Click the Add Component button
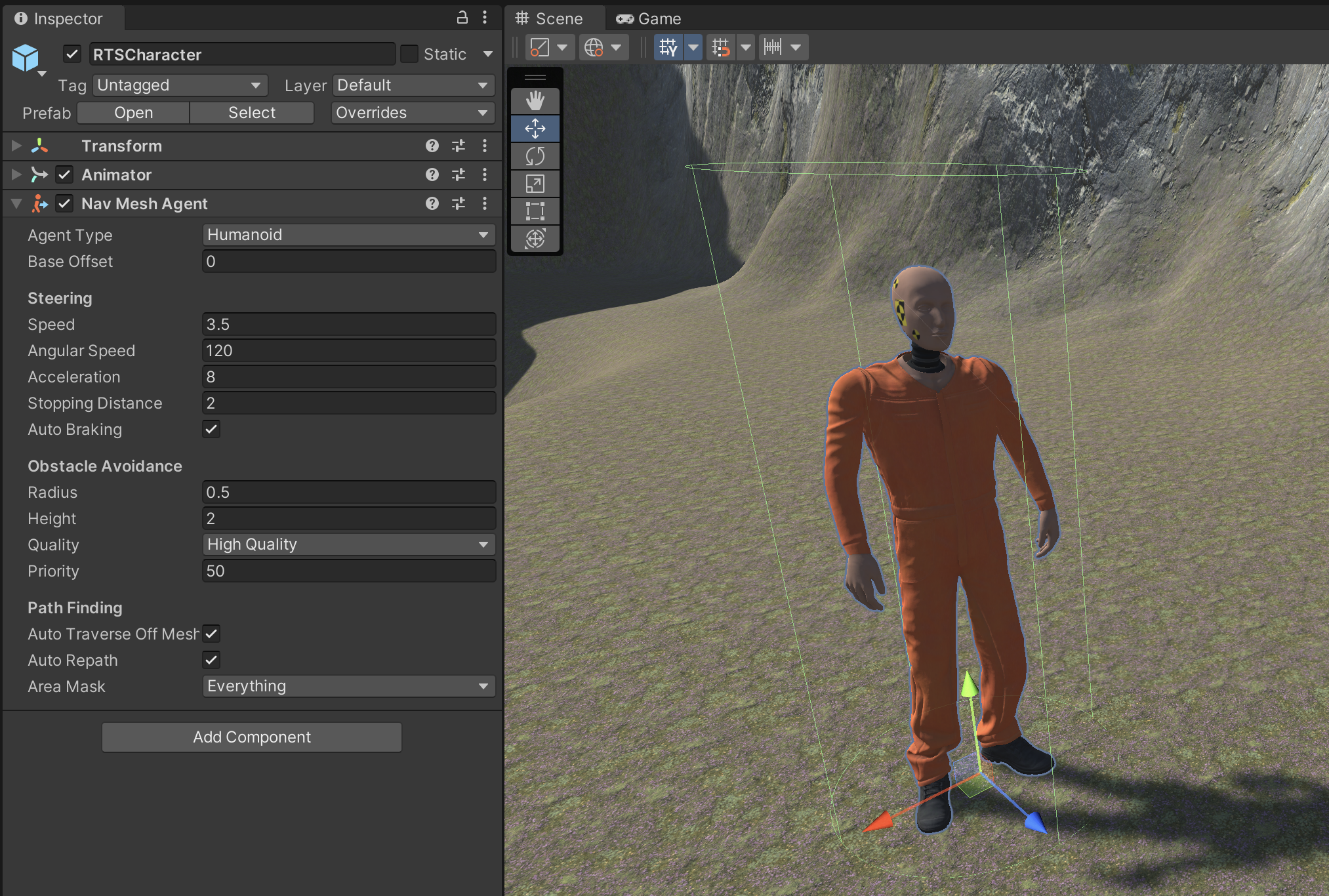 point(252,737)
